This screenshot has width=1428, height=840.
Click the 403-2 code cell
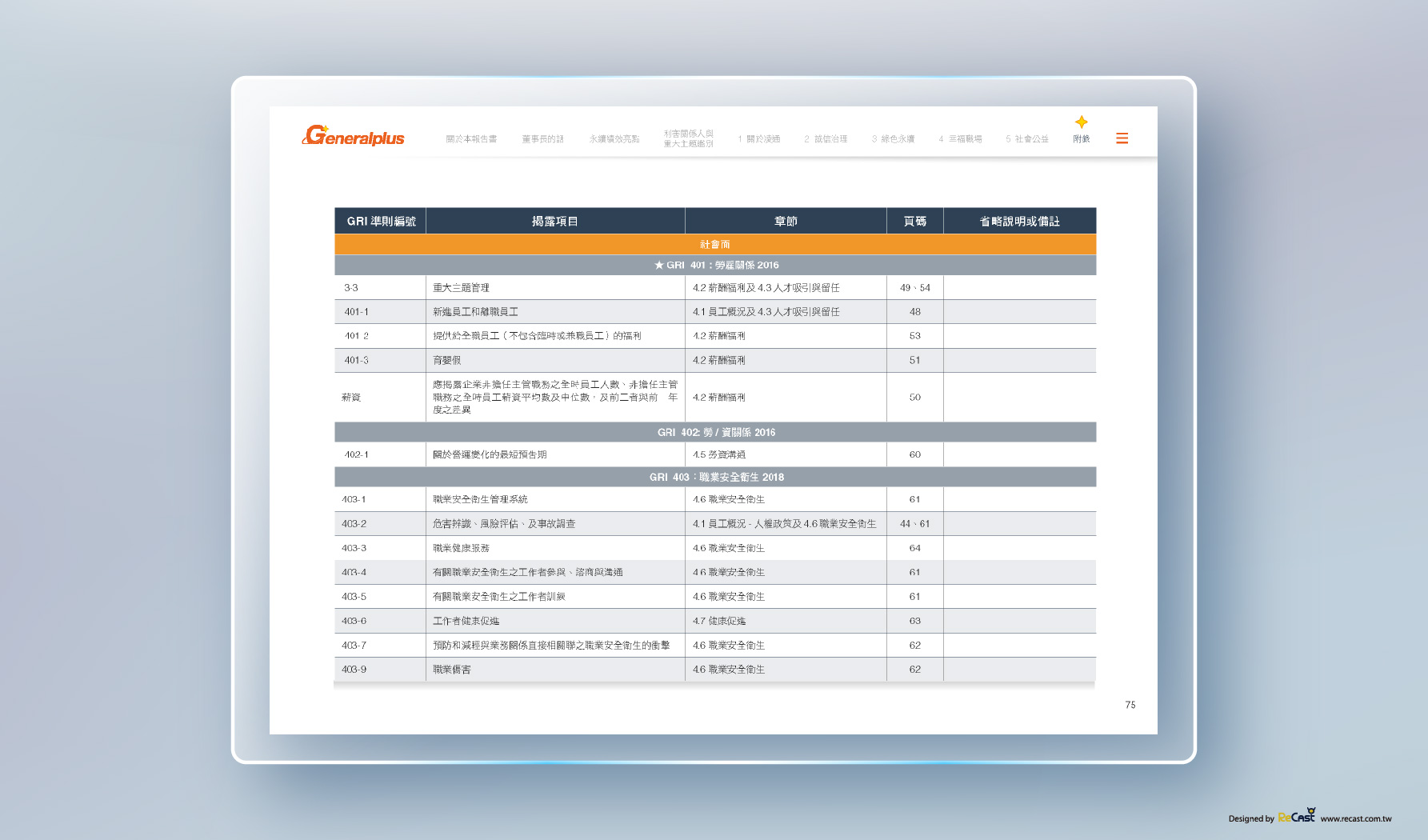pyautogui.click(x=381, y=523)
